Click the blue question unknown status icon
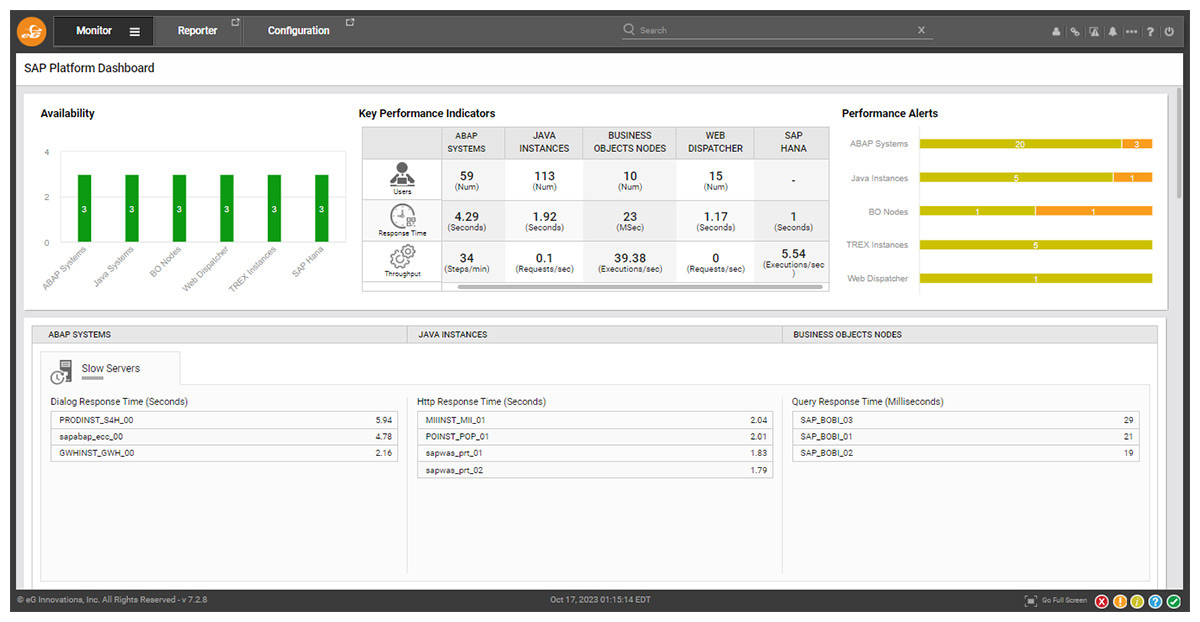The image size is (1200, 622). 1155,601
